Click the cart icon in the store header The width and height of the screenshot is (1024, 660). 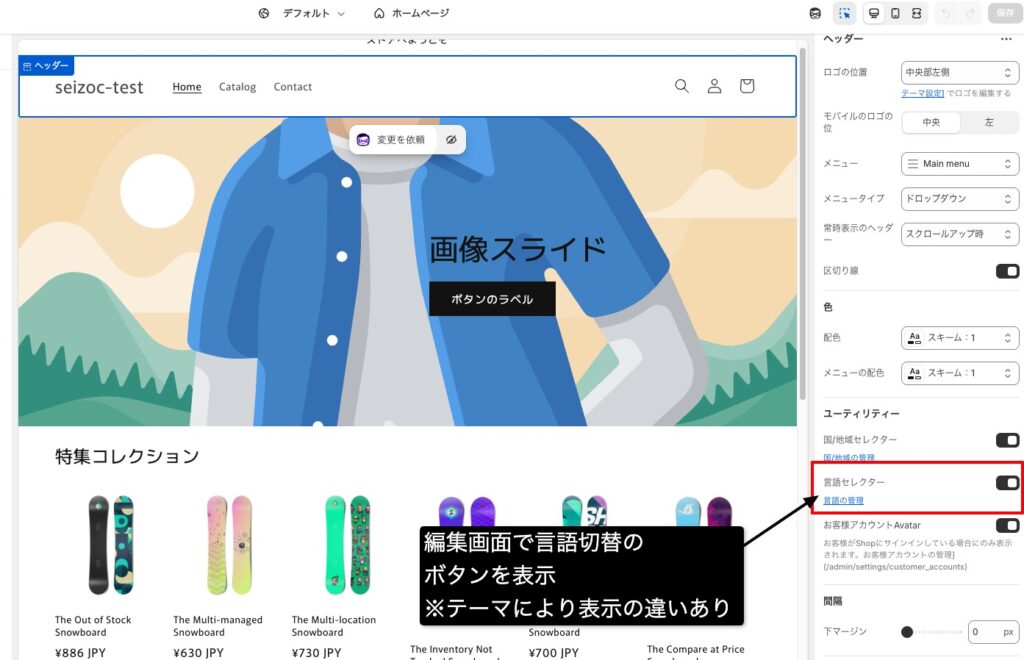[747, 86]
